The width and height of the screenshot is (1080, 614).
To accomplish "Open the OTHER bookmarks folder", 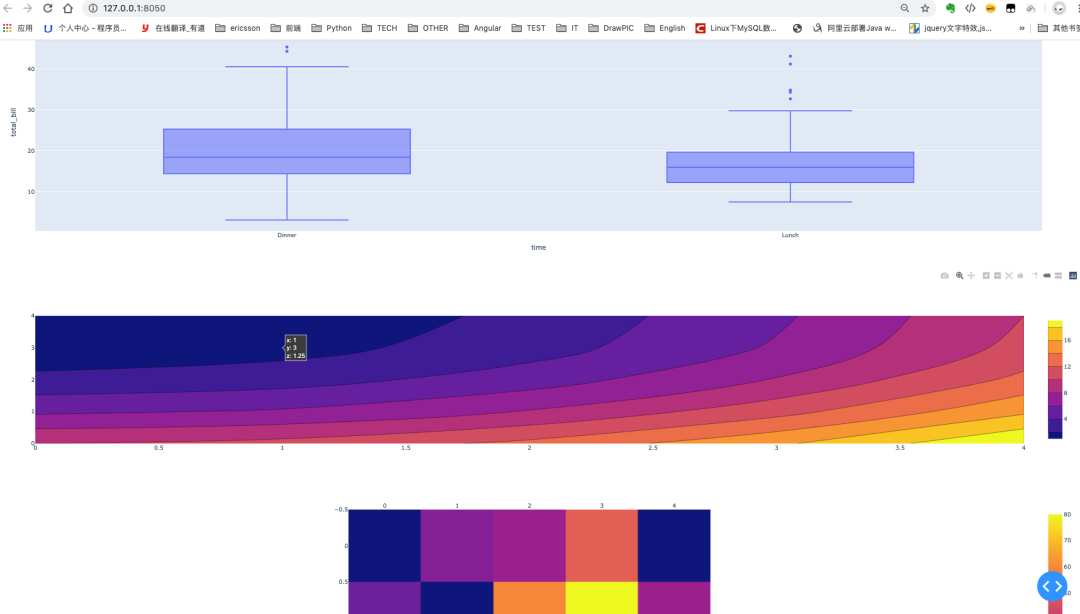I will [428, 28].
